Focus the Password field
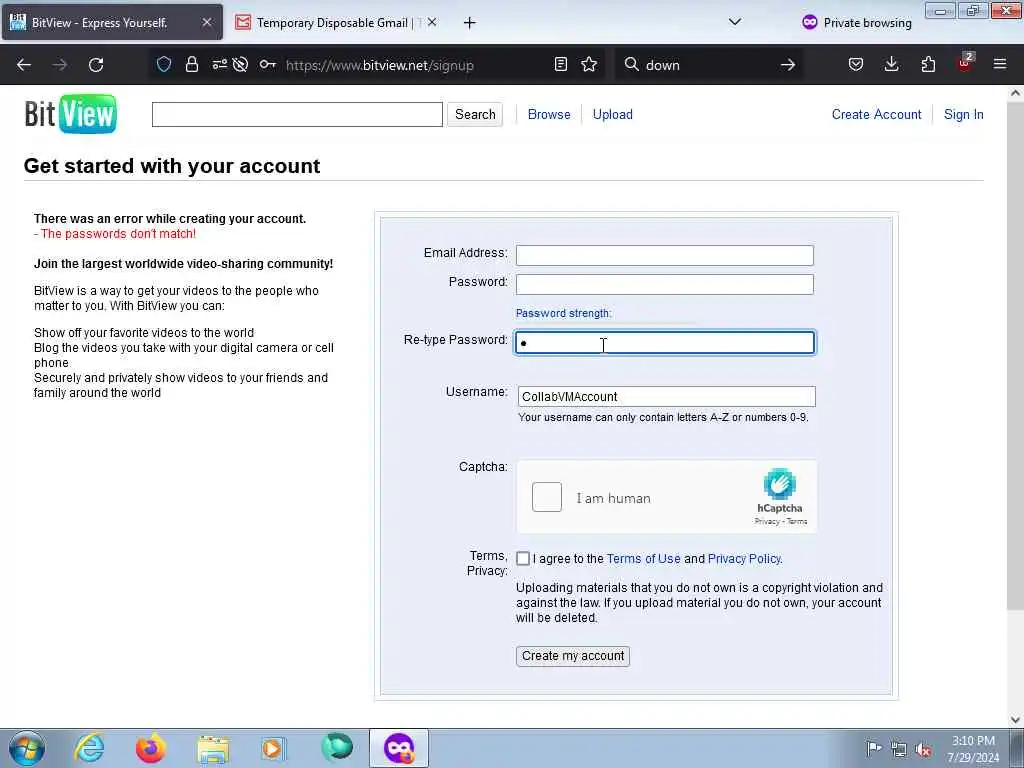Screen dimensions: 1024x768 pyautogui.click(x=665, y=284)
